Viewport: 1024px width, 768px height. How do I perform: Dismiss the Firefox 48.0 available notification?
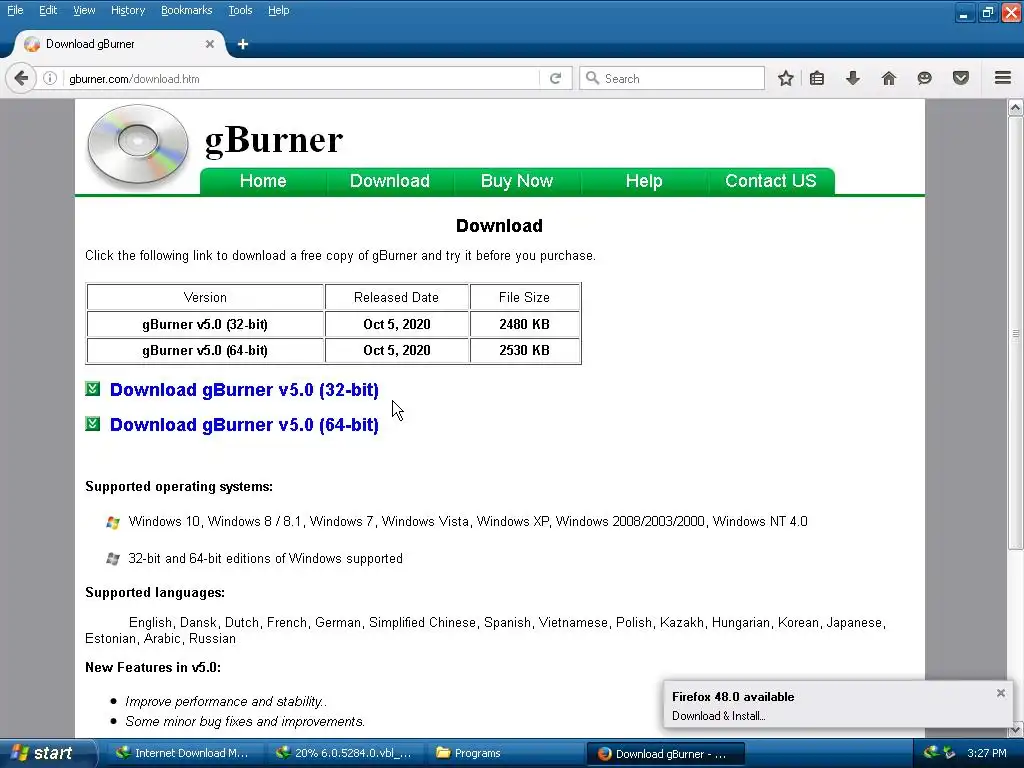1000,693
